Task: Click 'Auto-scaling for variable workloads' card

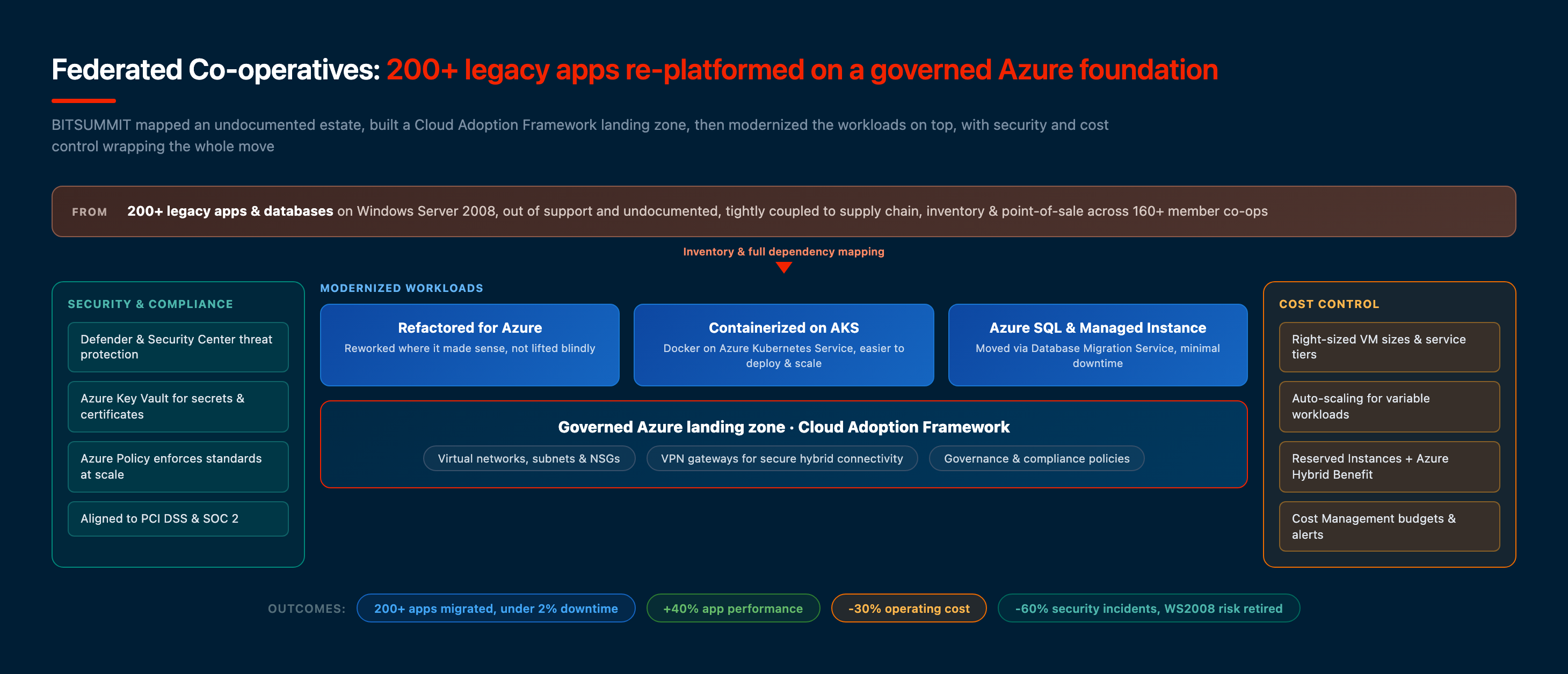Action: pyautogui.click(x=1389, y=406)
